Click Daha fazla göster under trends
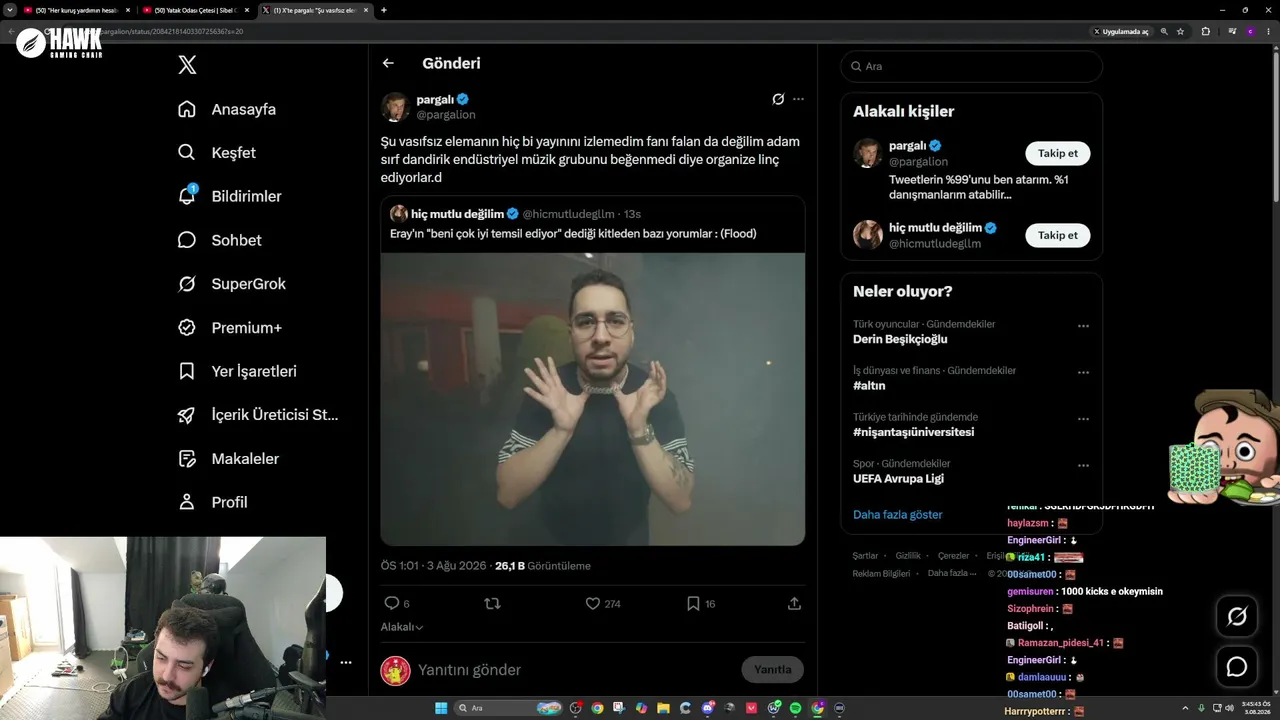Image resolution: width=1280 pixels, height=720 pixels. pos(897,514)
